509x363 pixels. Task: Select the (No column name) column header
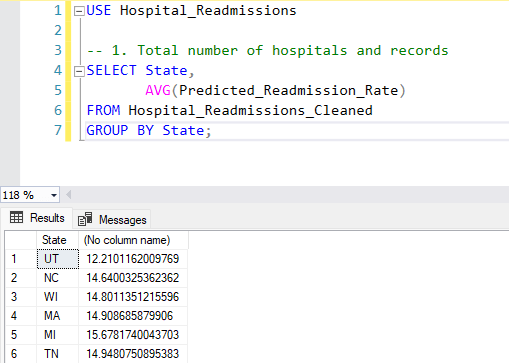pos(133,240)
